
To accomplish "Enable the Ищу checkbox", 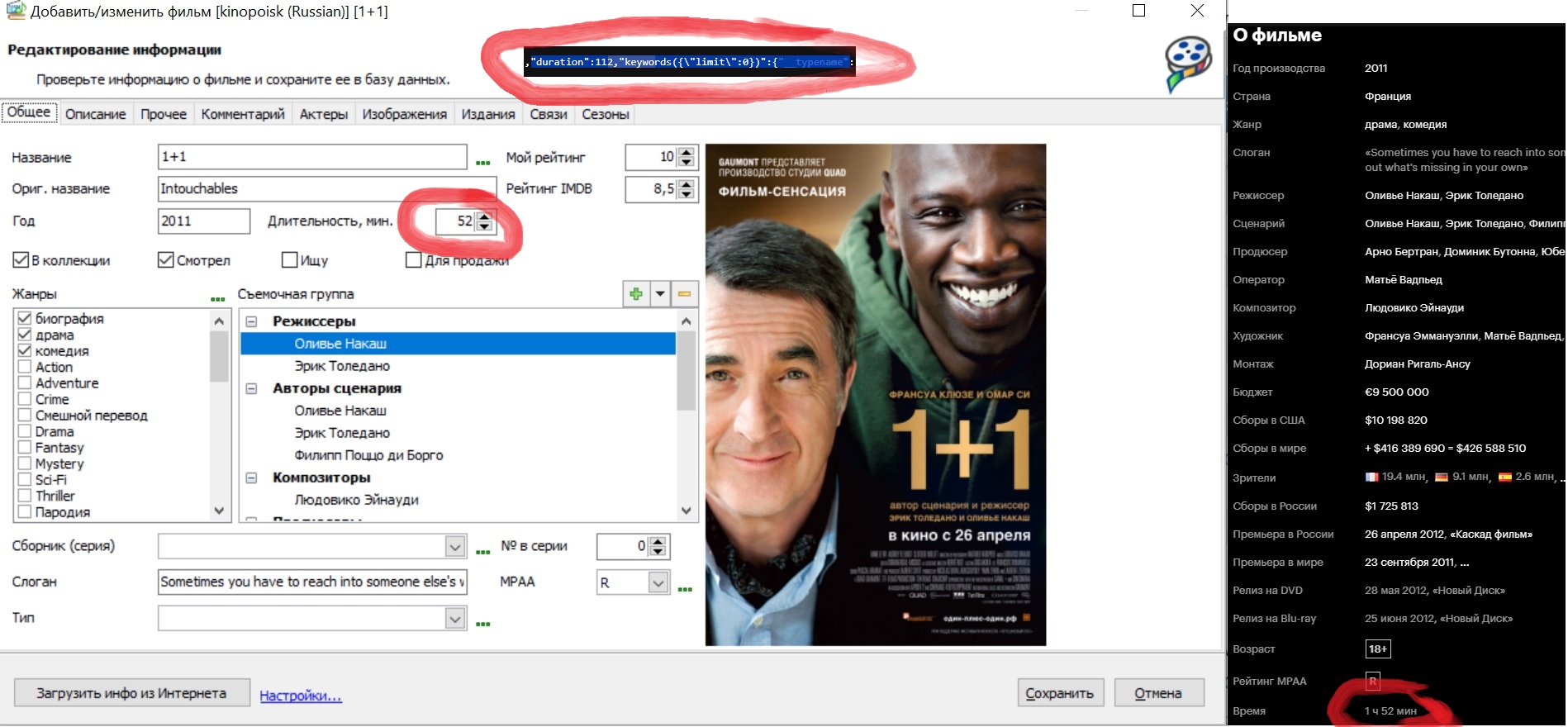I will [x=289, y=260].
